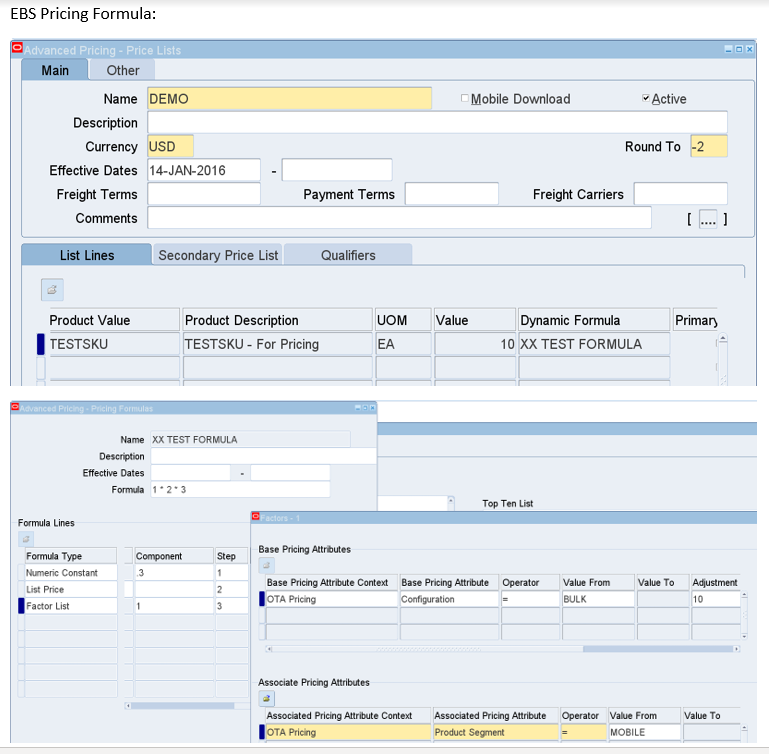Click the Base Pricing Attributes vertical scrollbar down arrow
The height and width of the screenshot is (754, 769).
[744, 636]
